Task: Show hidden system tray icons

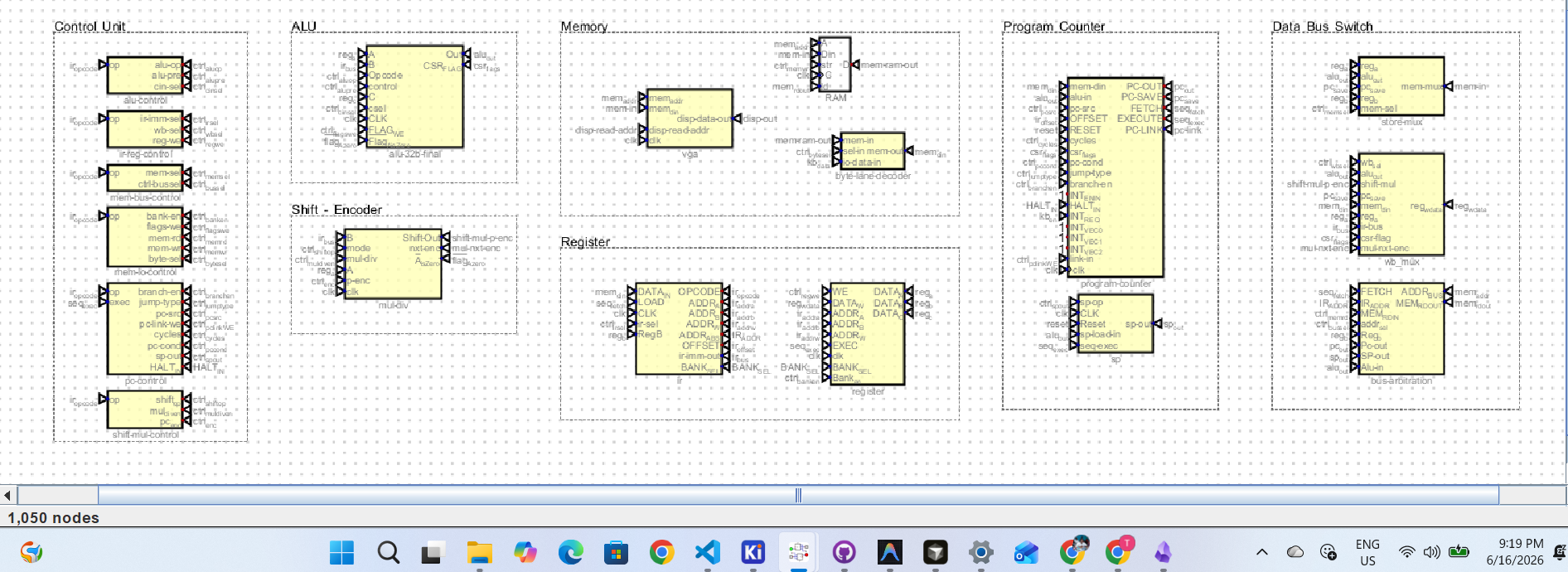Action: [x=1261, y=552]
